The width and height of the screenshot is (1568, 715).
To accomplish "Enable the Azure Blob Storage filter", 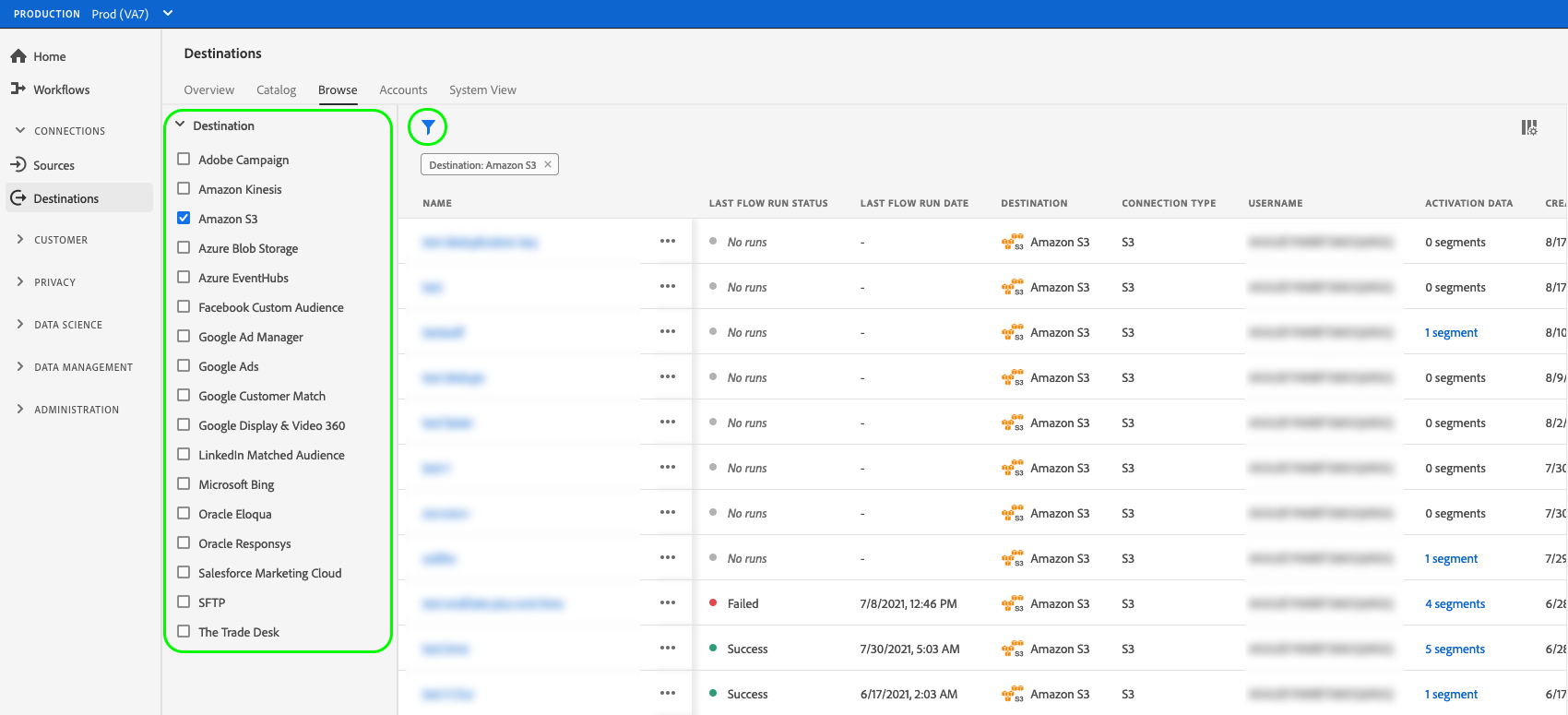I will click(184, 247).
